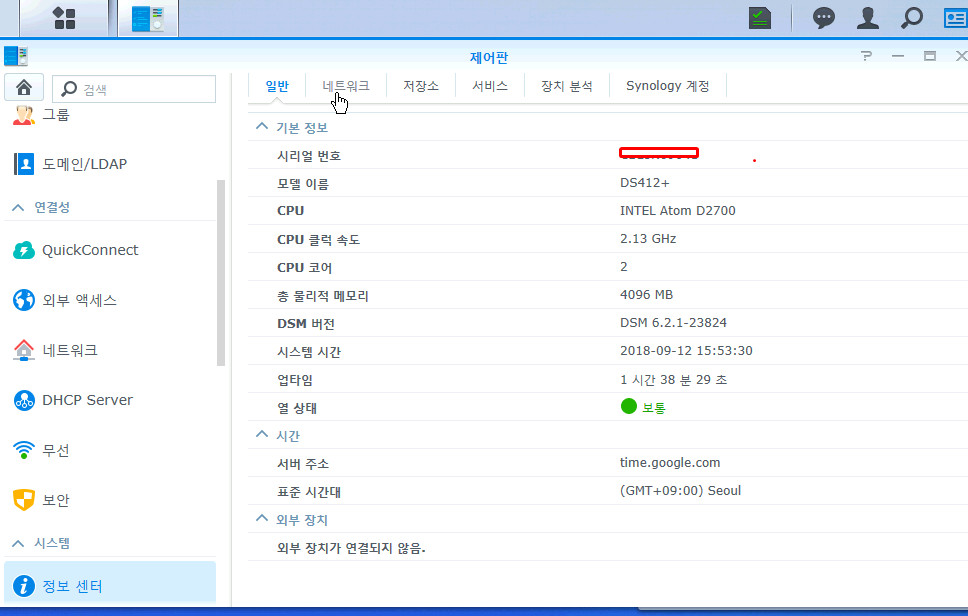Switch to the Synology 계정 tab

(667, 86)
